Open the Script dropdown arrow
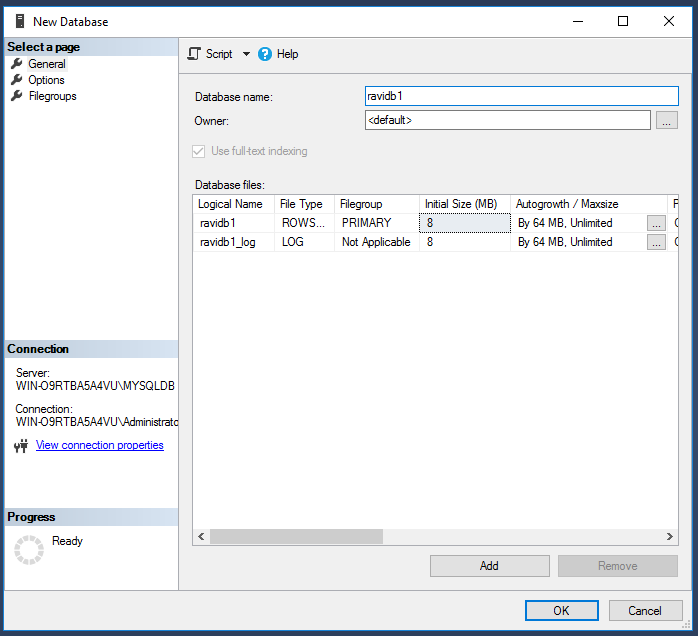 pyautogui.click(x=246, y=54)
